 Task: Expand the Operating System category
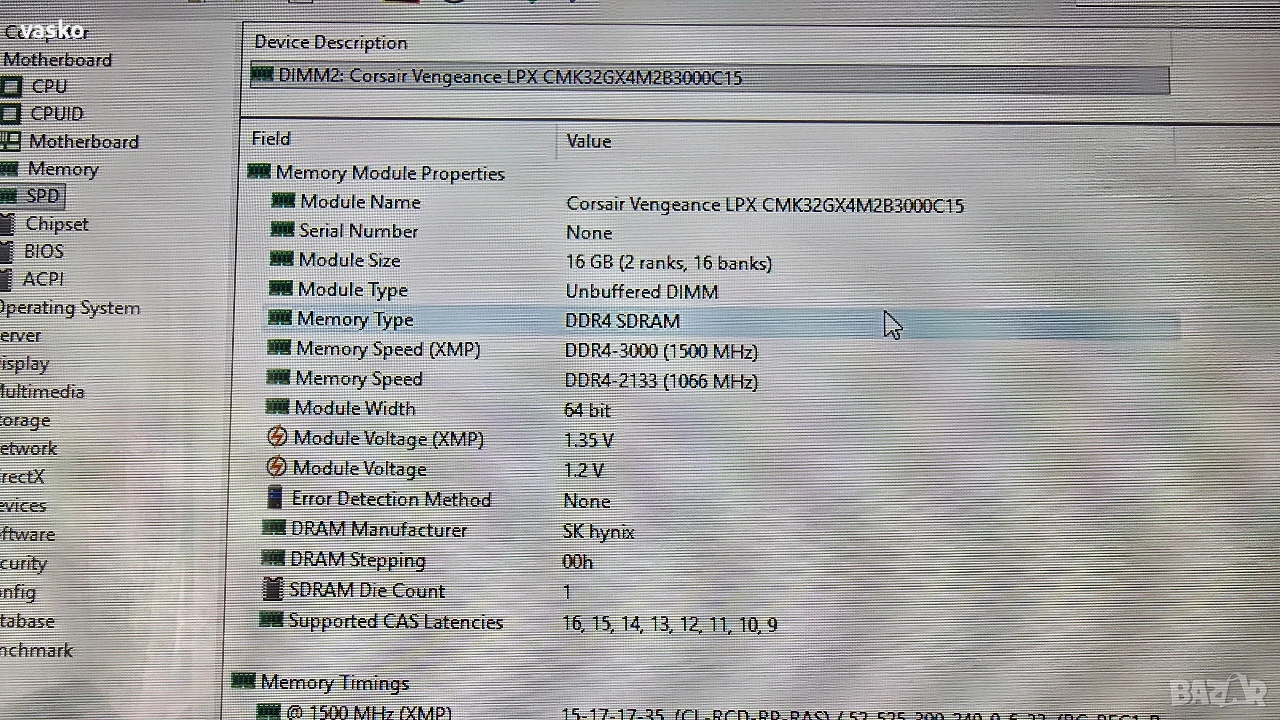click(x=69, y=308)
